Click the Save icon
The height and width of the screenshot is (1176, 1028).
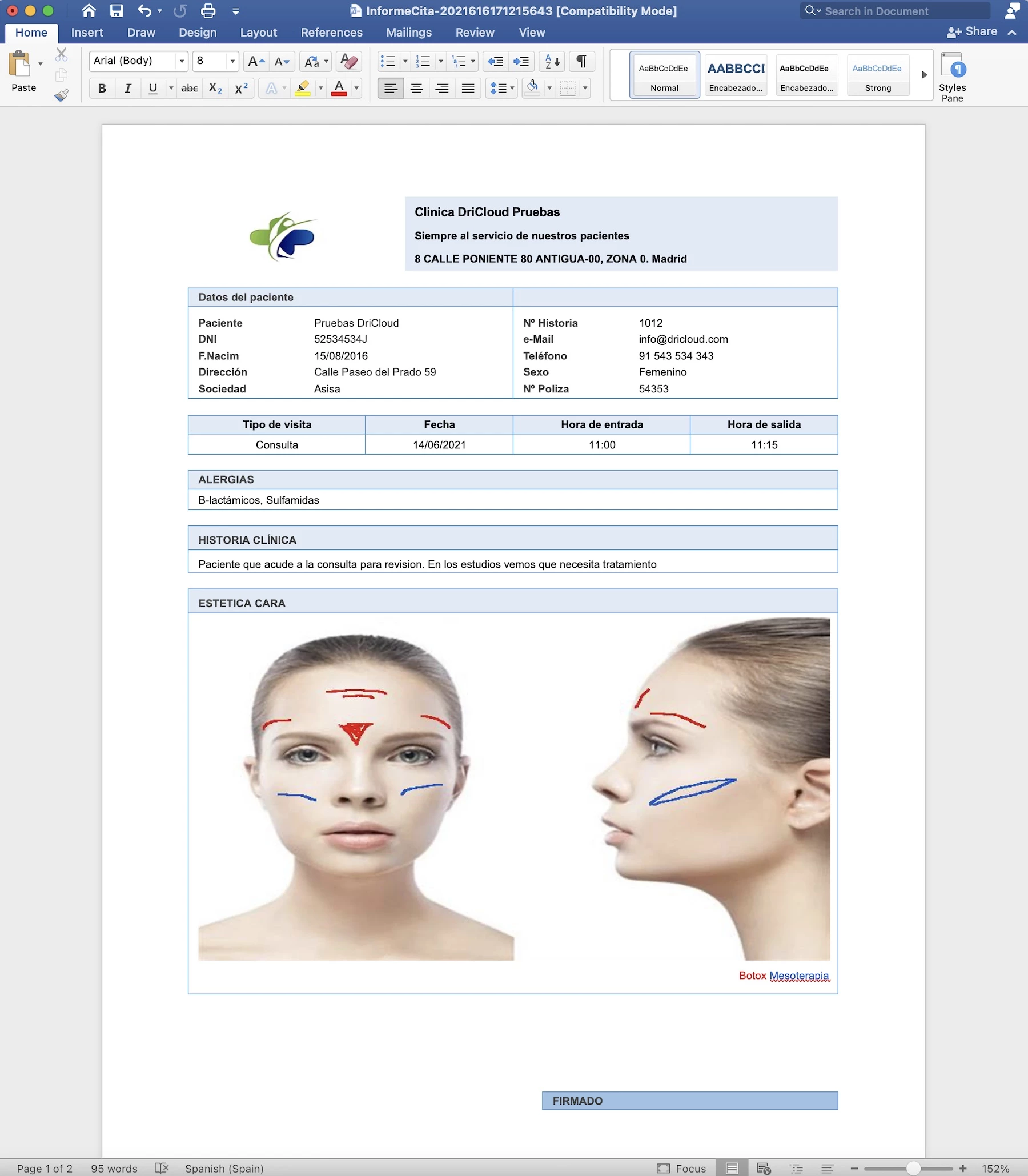116,11
